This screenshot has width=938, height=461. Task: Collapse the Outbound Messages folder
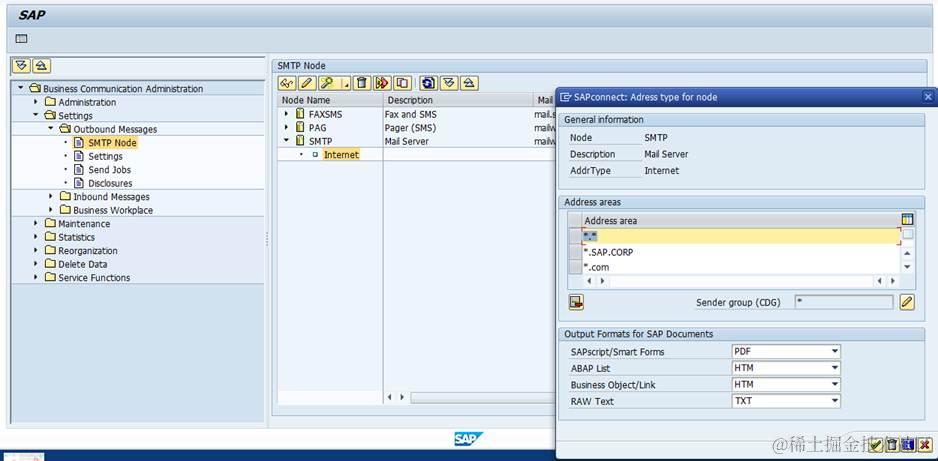click(51, 129)
